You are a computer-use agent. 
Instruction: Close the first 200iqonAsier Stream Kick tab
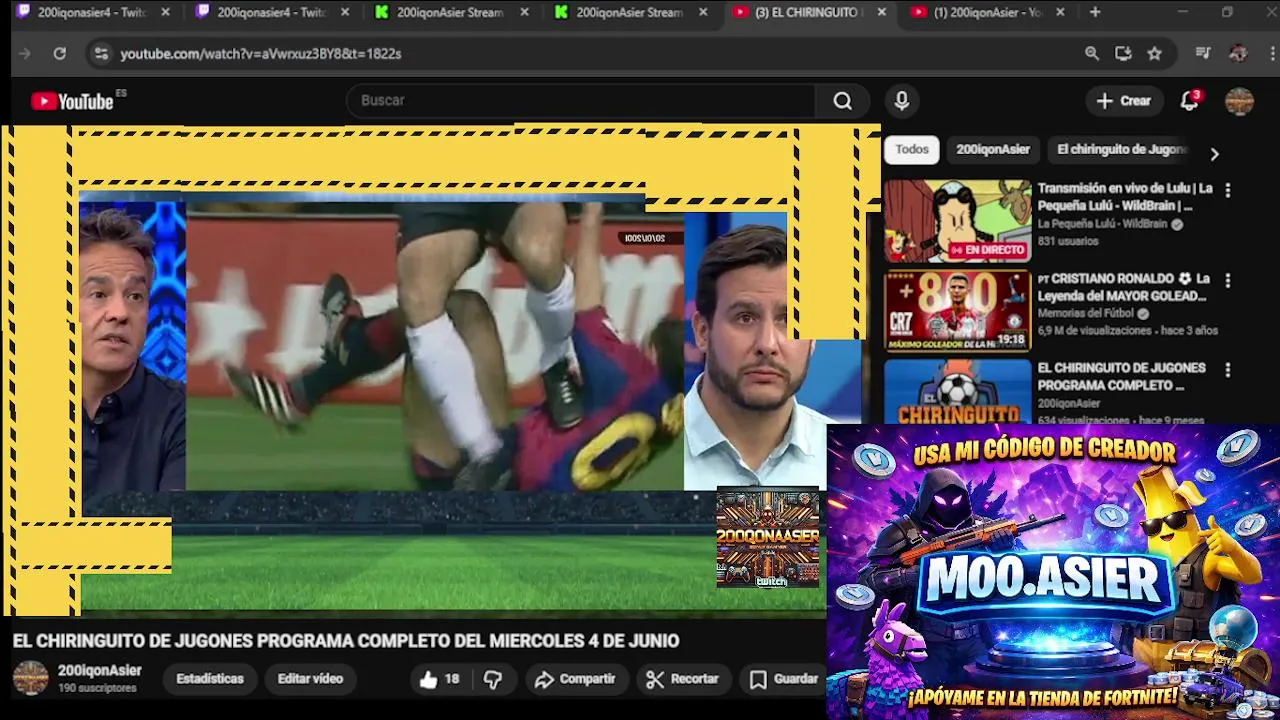click(x=524, y=12)
